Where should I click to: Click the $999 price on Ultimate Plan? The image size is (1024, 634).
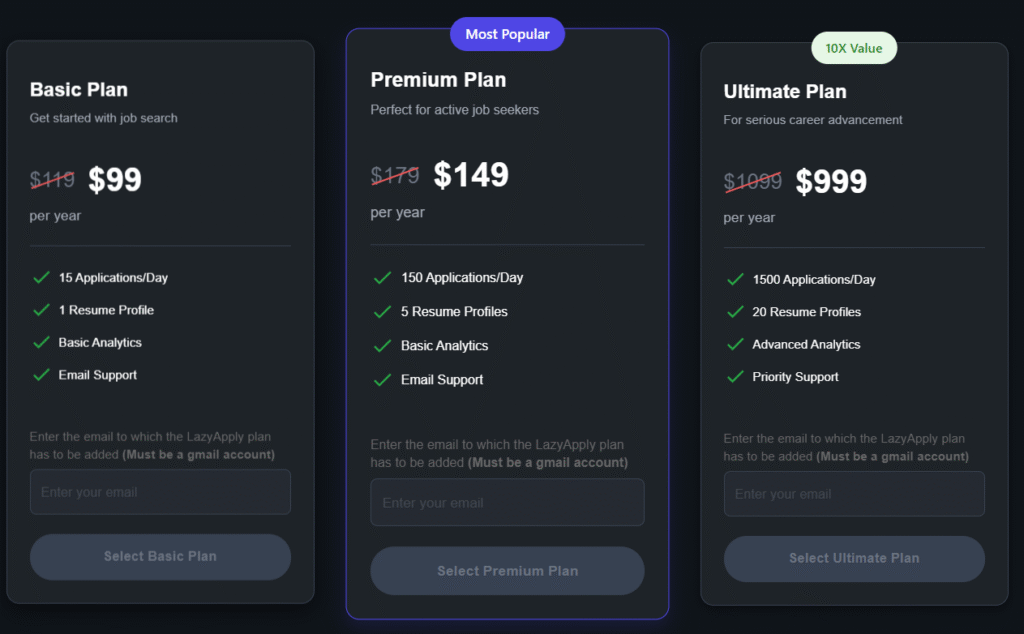click(x=832, y=181)
